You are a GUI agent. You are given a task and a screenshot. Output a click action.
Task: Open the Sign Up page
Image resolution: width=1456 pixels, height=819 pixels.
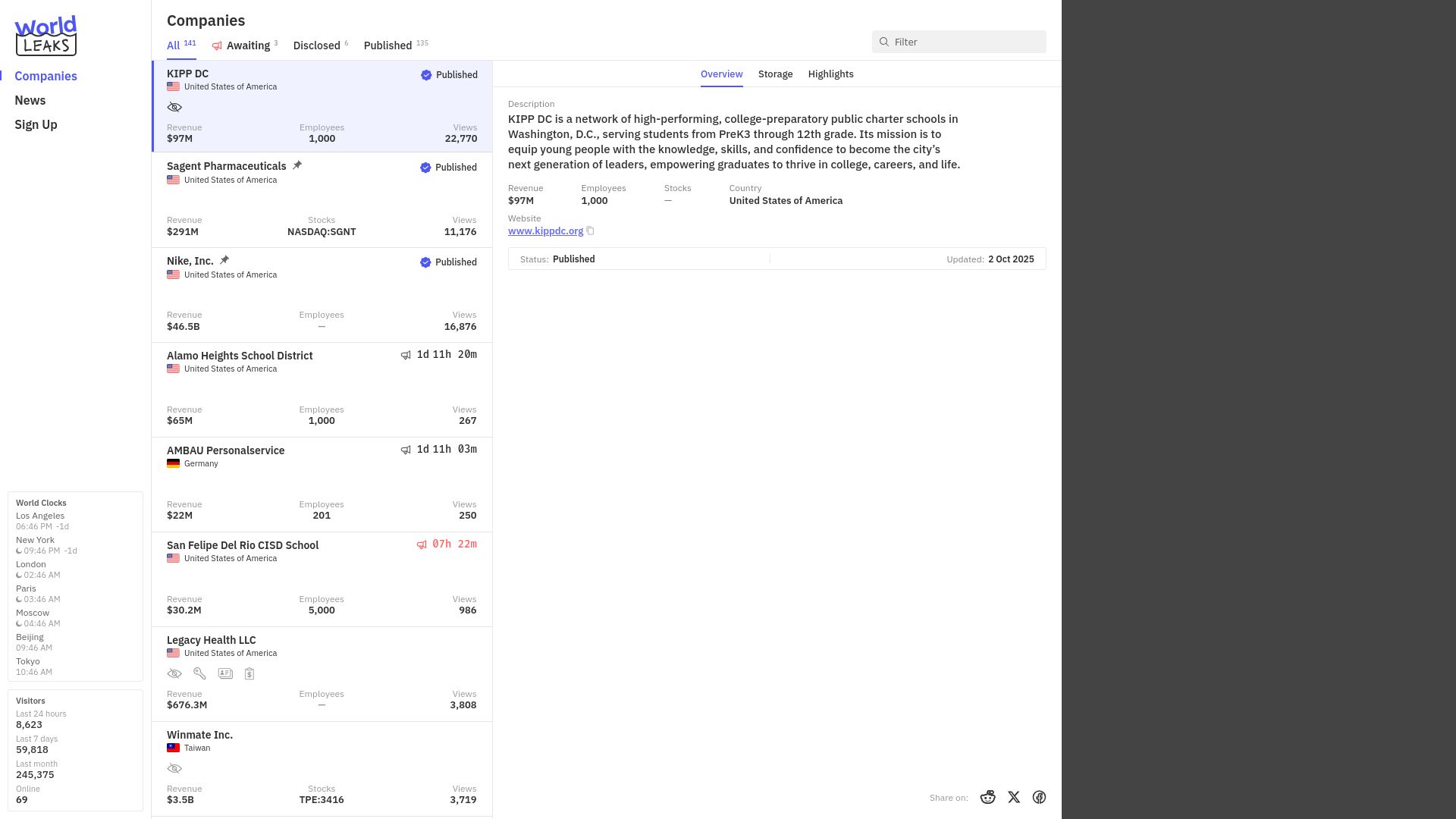pyautogui.click(x=36, y=124)
